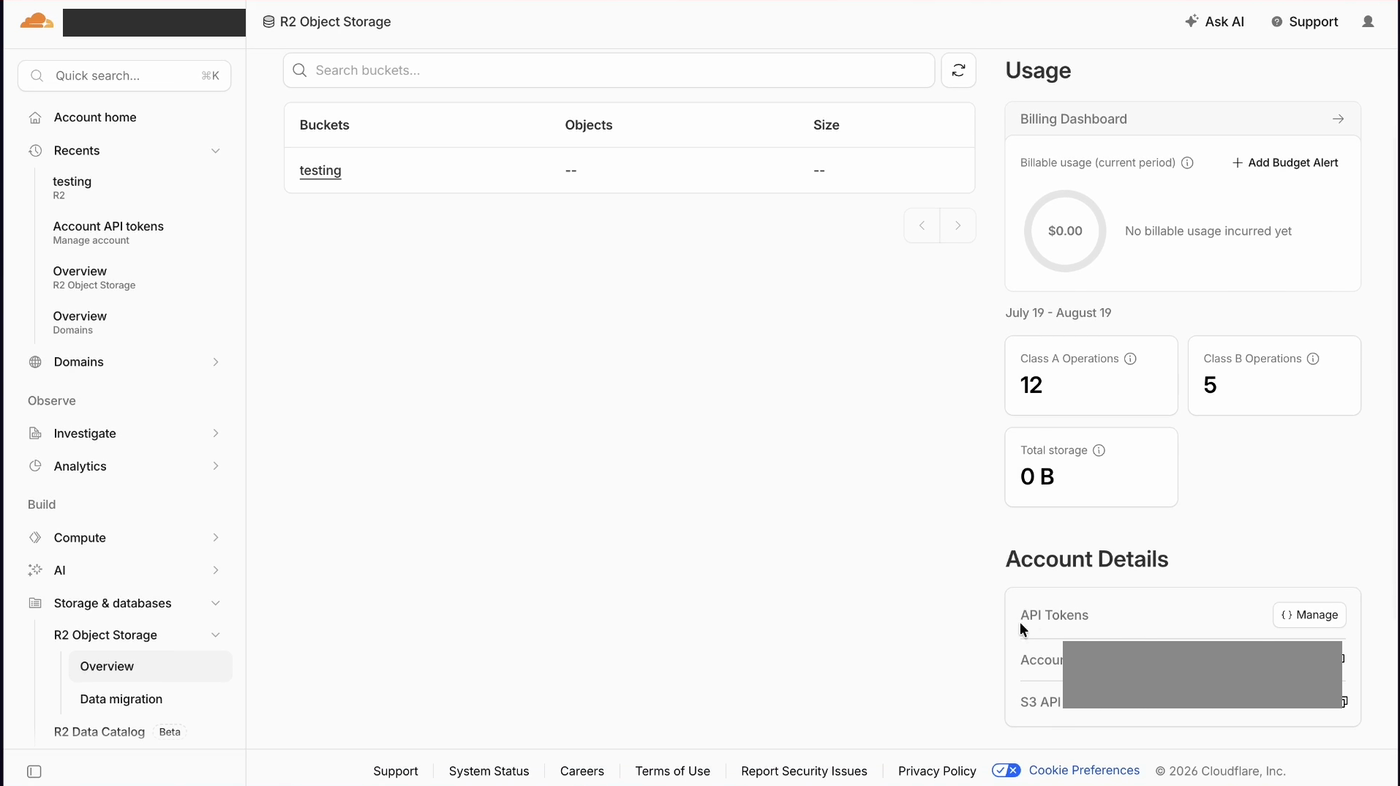Expand the AI section chevron
This screenshot has height=786, width=1400.
click(215, 570)
